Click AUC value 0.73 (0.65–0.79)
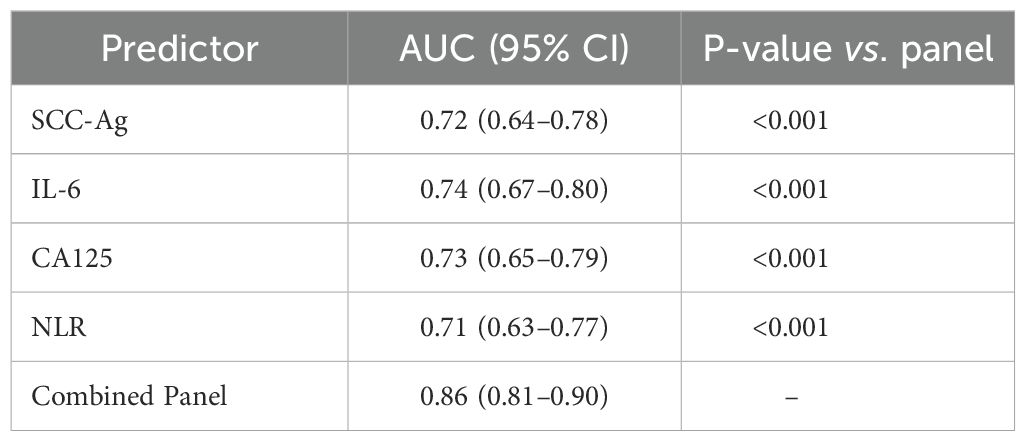This screenshot has width=1026, height=441. tap(515, 259)
